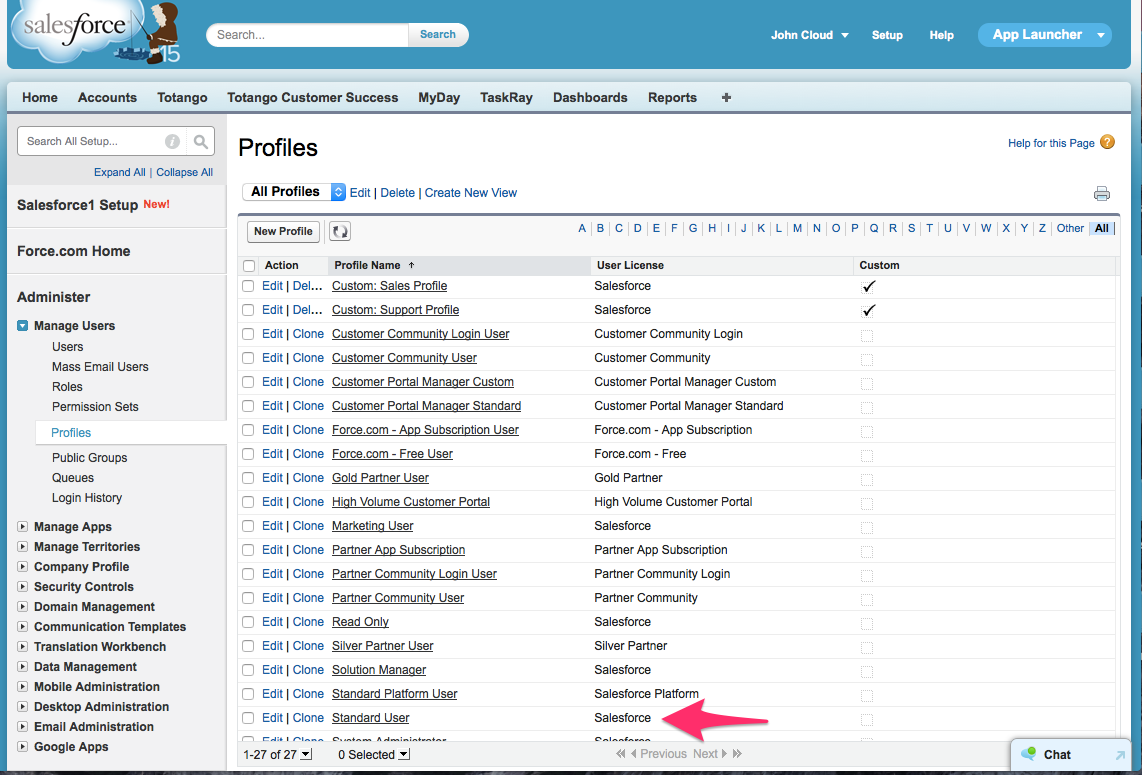
Task: Expand the Manage Territories section
Action: pyautogui.click(x=23, y=546)
